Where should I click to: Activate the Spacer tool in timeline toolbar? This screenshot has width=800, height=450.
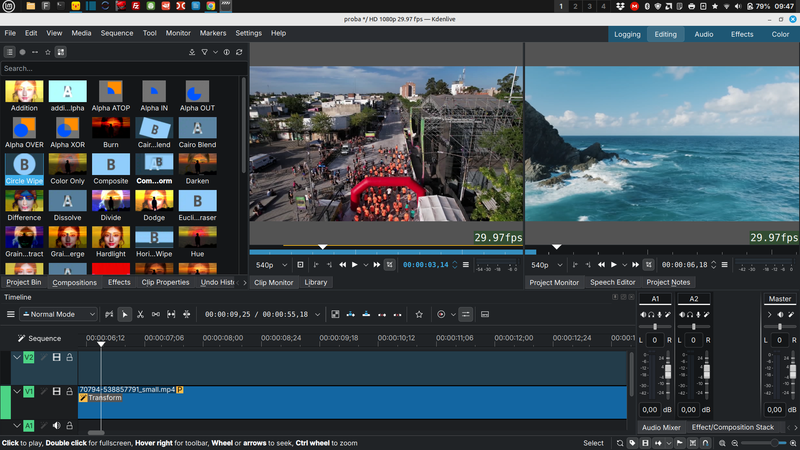click(x=156, y=314)
